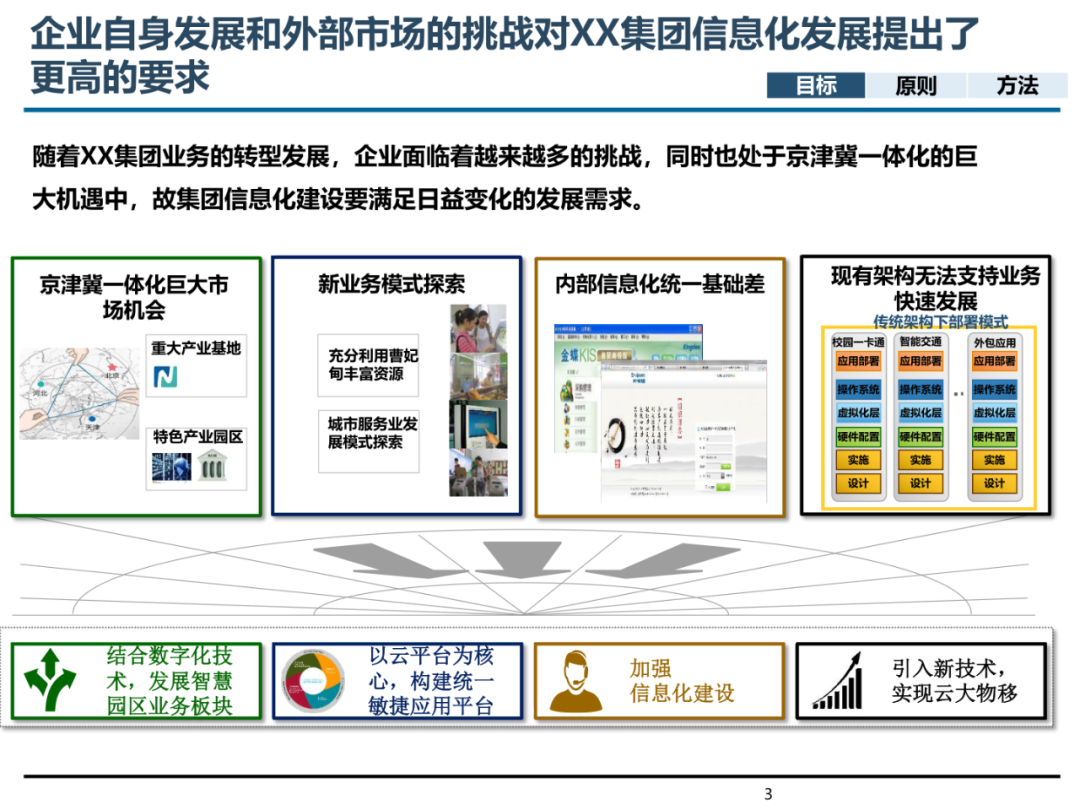Click the 加强信息化建设 card
Screen dimensions: 1080x810
pos(659,681)
